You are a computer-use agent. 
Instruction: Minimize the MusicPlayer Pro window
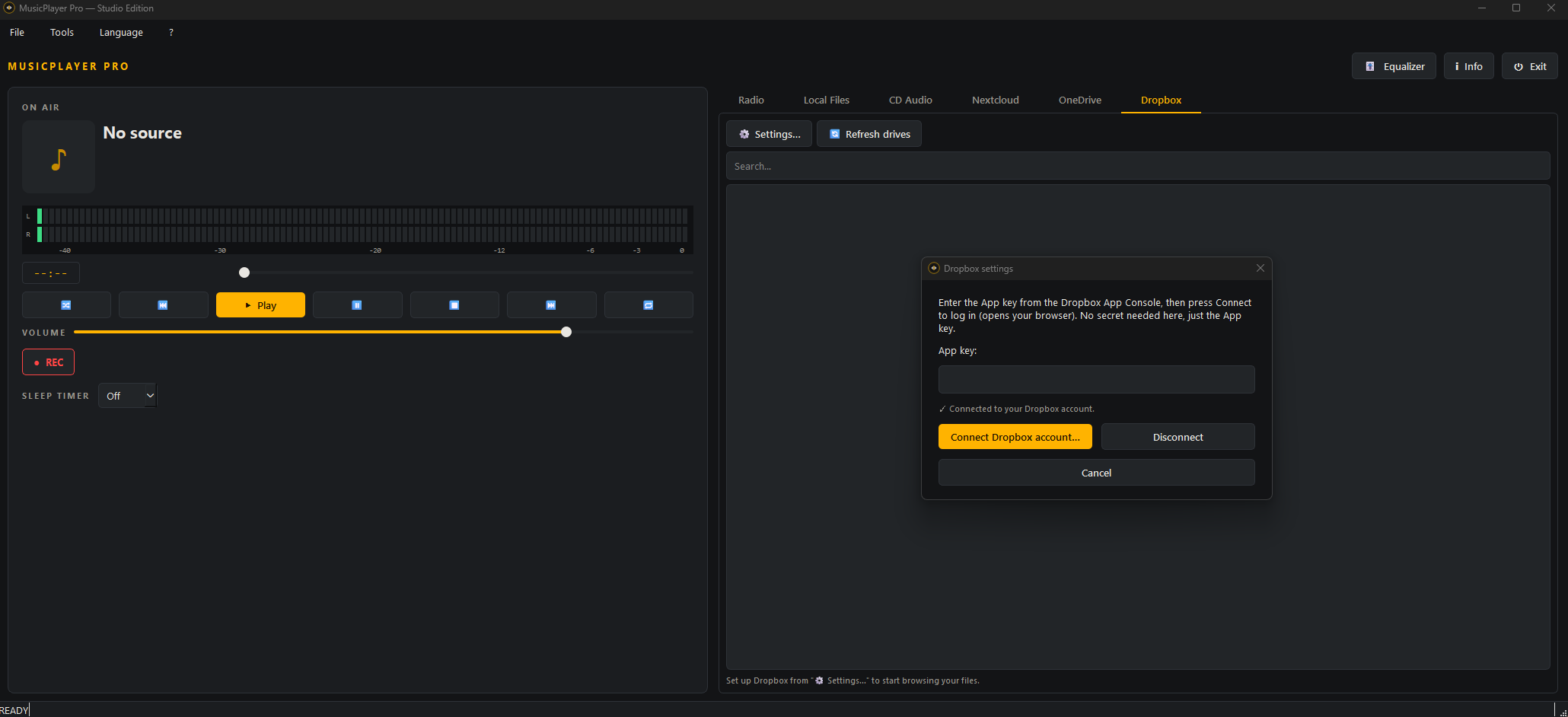click(x=1482, y=8)
